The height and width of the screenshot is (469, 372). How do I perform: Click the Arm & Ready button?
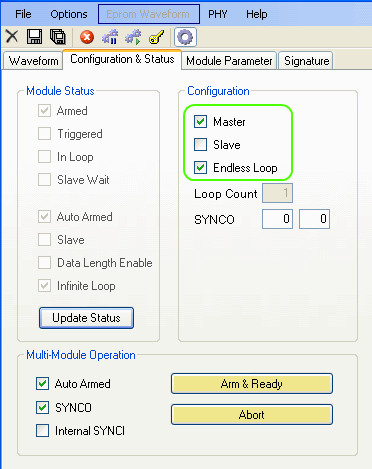click(x=252, y=384)
